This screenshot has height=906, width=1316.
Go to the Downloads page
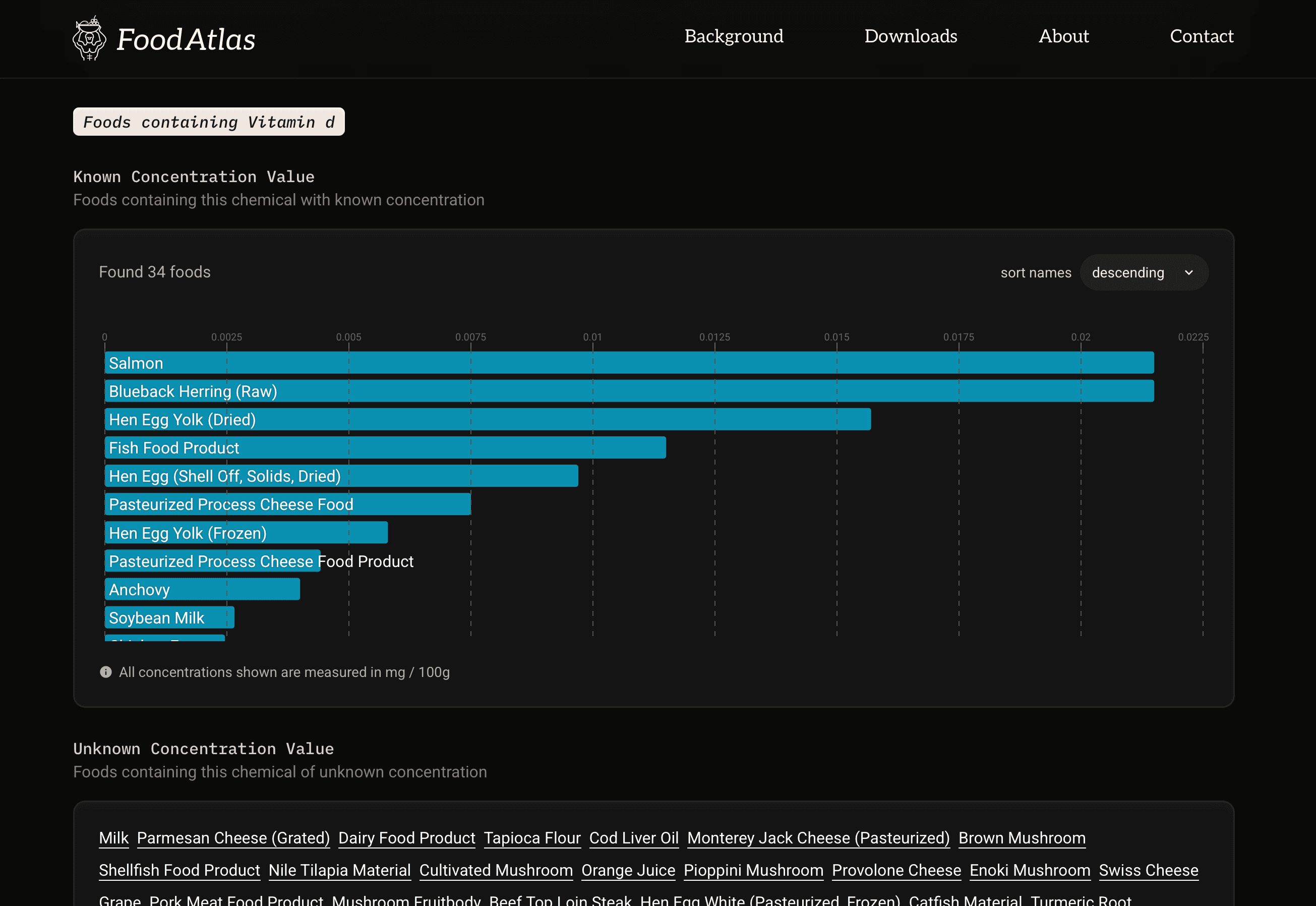point(911,36)
